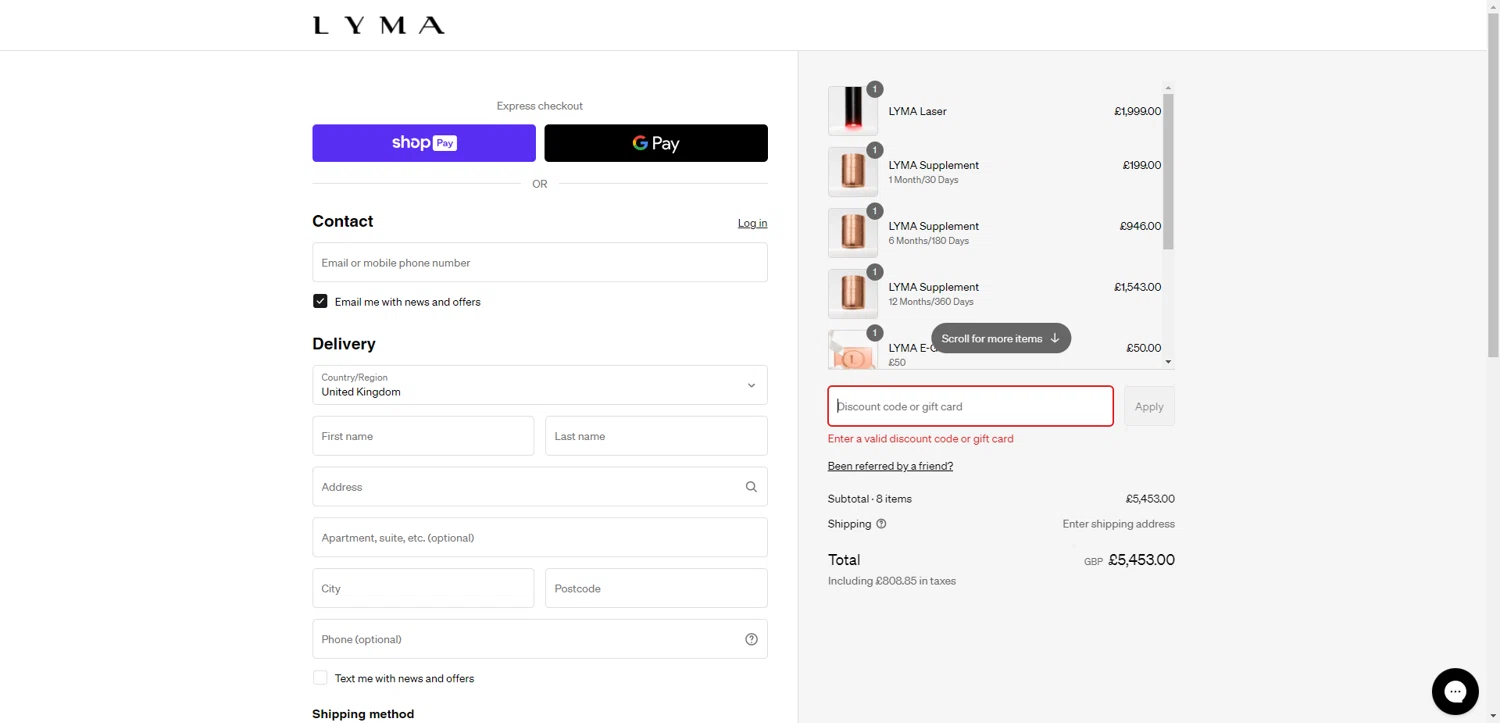
Task: Click Scroll for more items button
Action: pos(1001,338)
